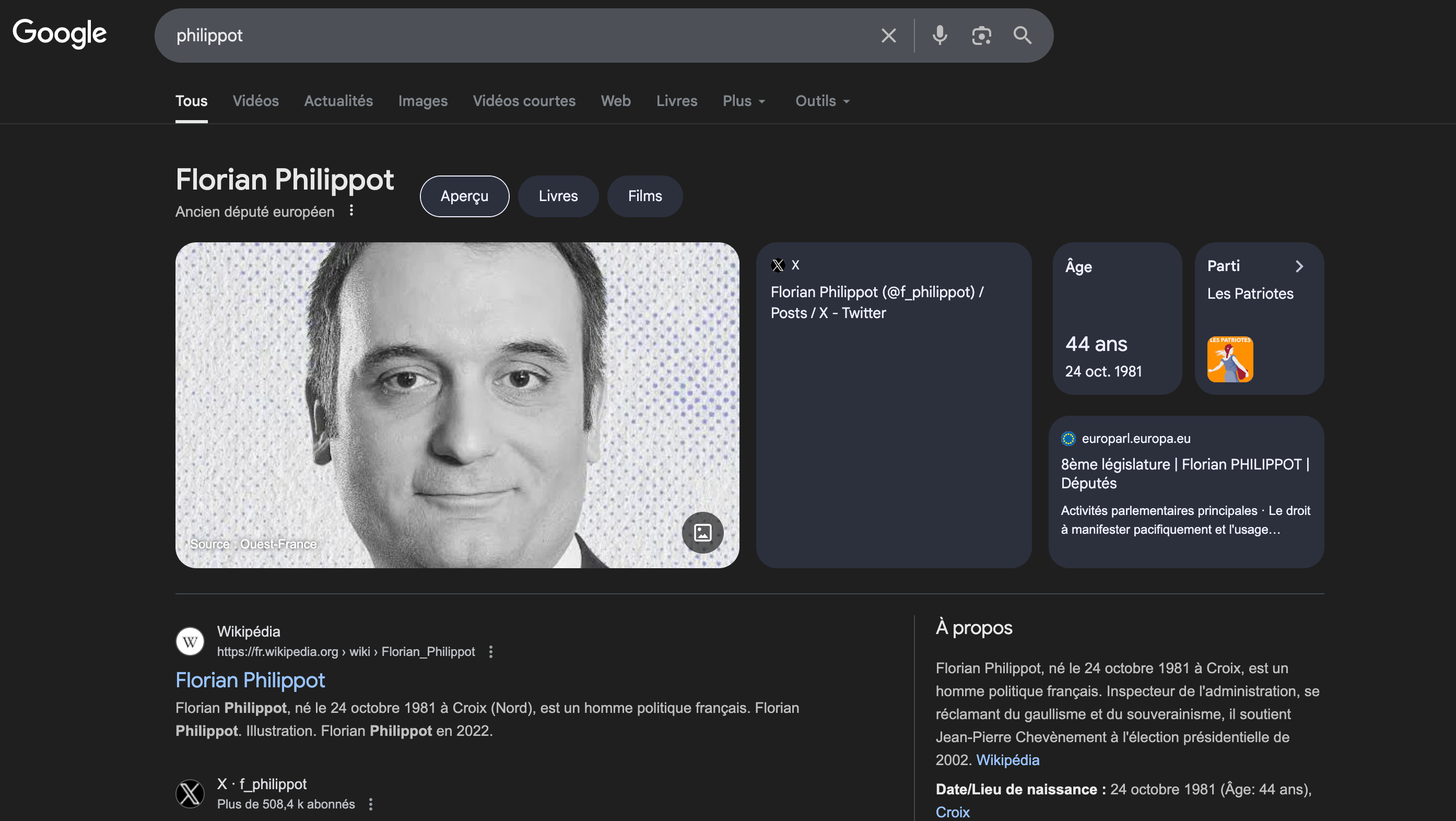Click the Google logo
This screenshot has height=821, width=1456.
(60, 33)
